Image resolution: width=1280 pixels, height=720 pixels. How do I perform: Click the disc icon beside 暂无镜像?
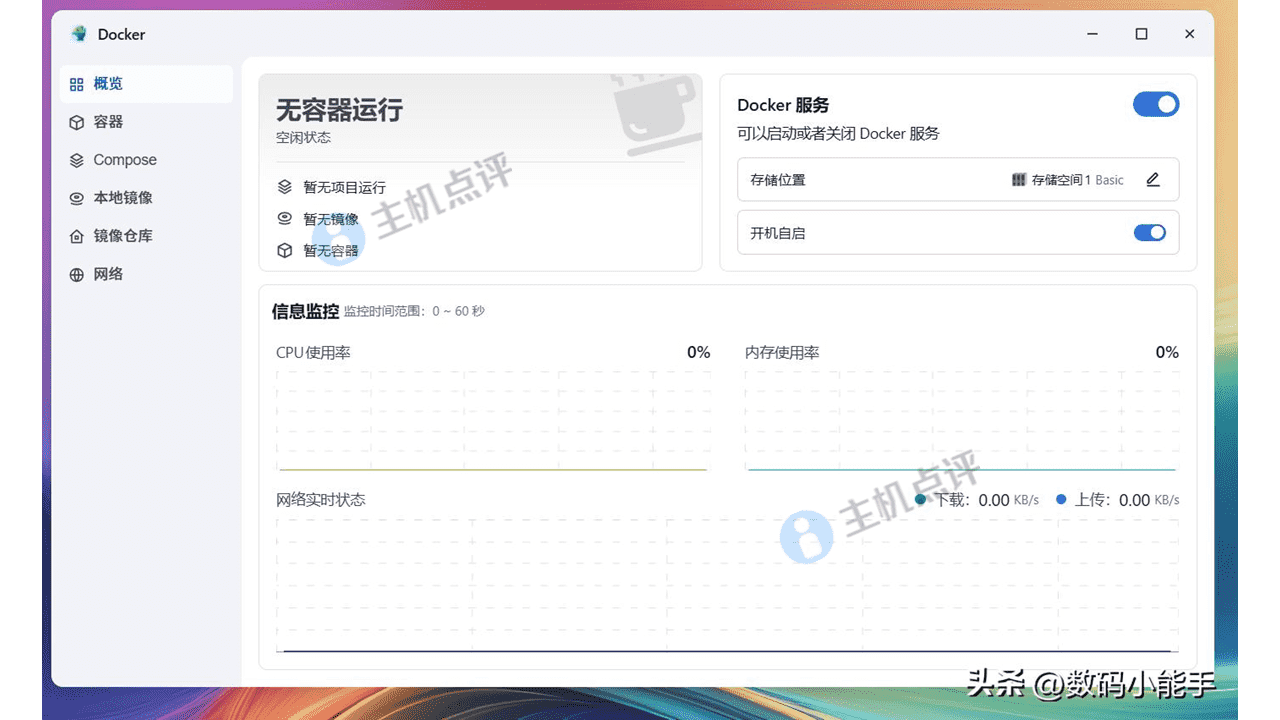(x=284, y=218)
